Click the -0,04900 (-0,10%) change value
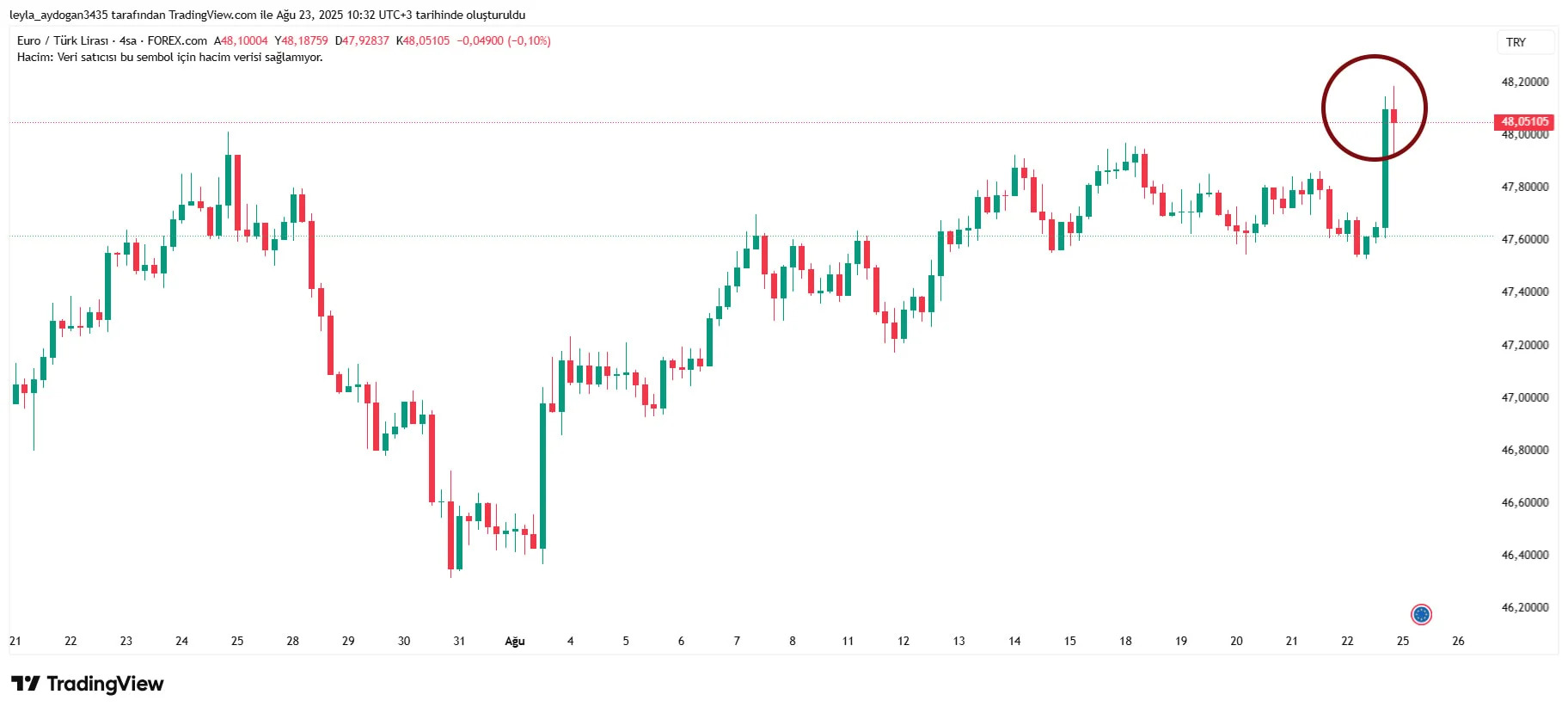 (x=504, y=40)
